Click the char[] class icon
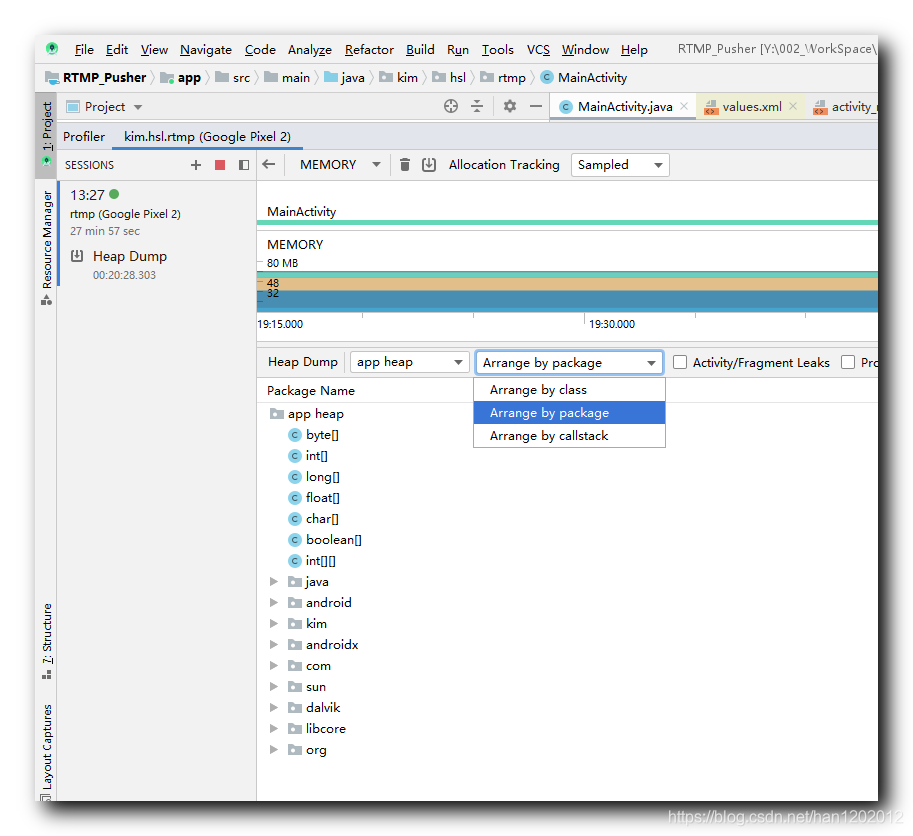 (295, 519)
